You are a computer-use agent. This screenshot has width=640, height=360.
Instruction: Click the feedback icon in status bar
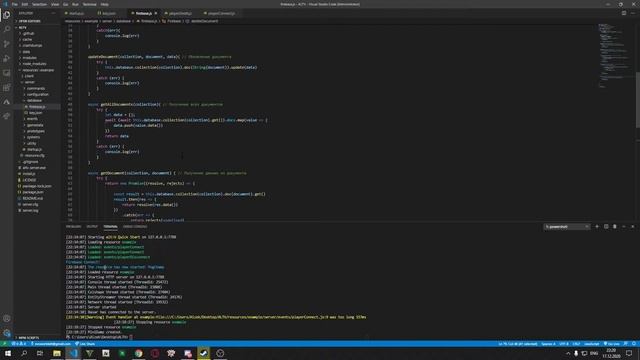(625, 344)
